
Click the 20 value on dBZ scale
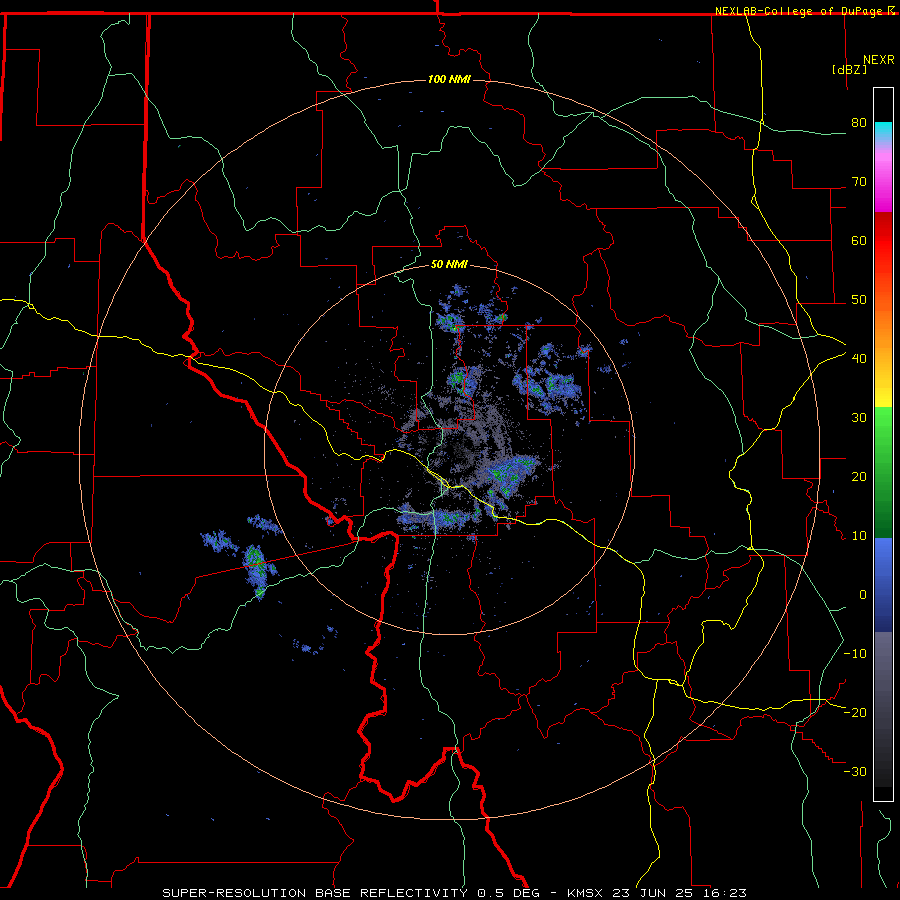[859, 477]
